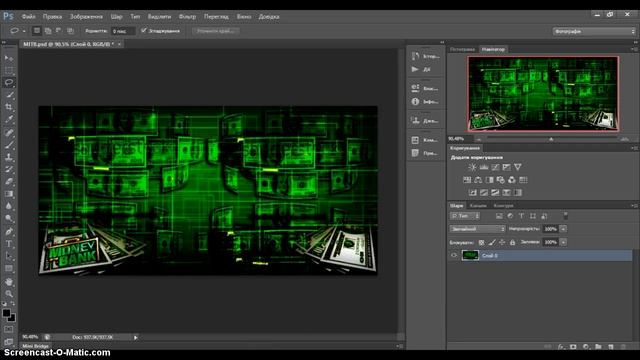Click the Уточнити край button
Screen dimensions: 640x360
[216, 31]
